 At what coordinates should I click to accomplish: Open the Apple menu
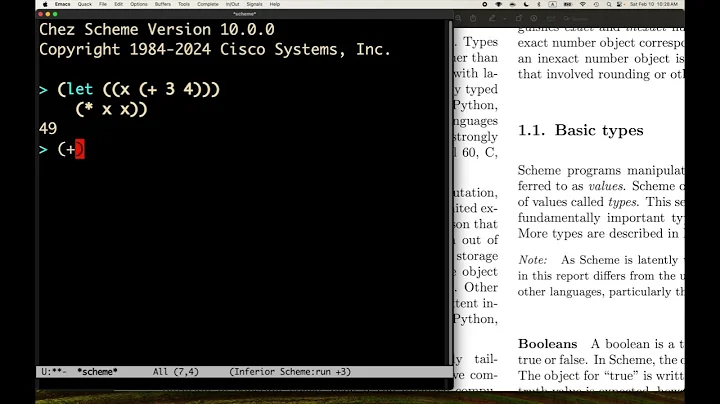(45, 4)
